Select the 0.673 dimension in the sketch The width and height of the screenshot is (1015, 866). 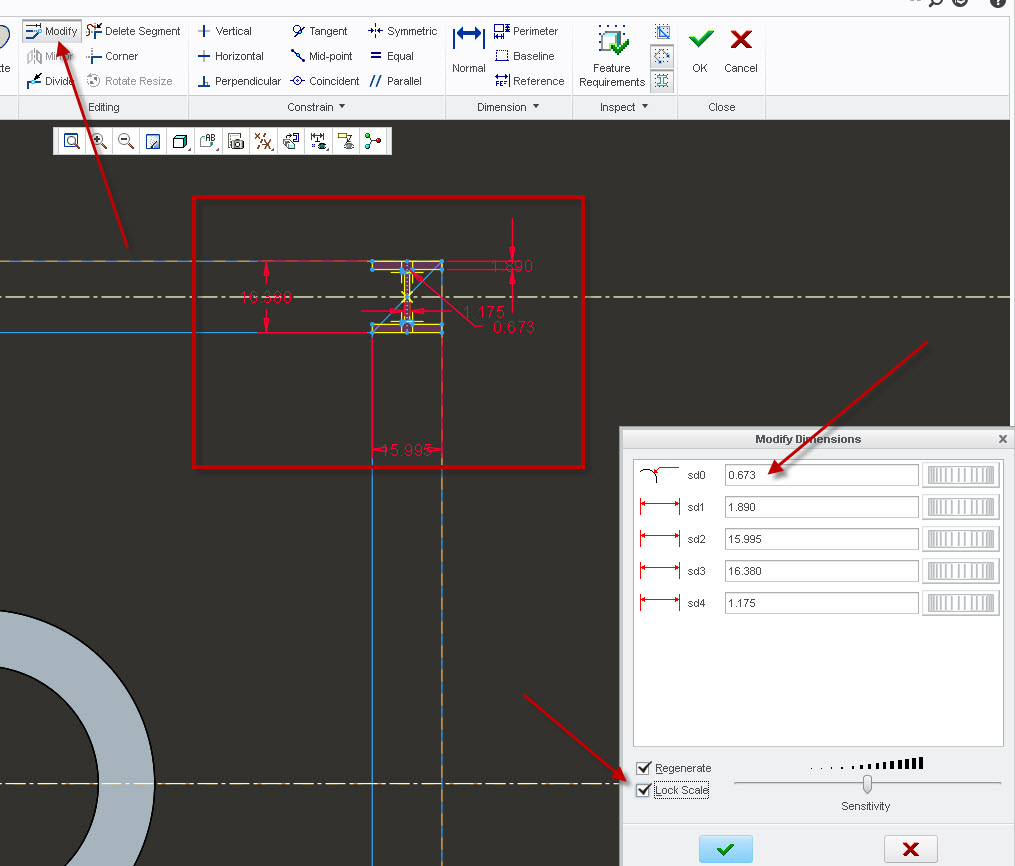(514, 328)
